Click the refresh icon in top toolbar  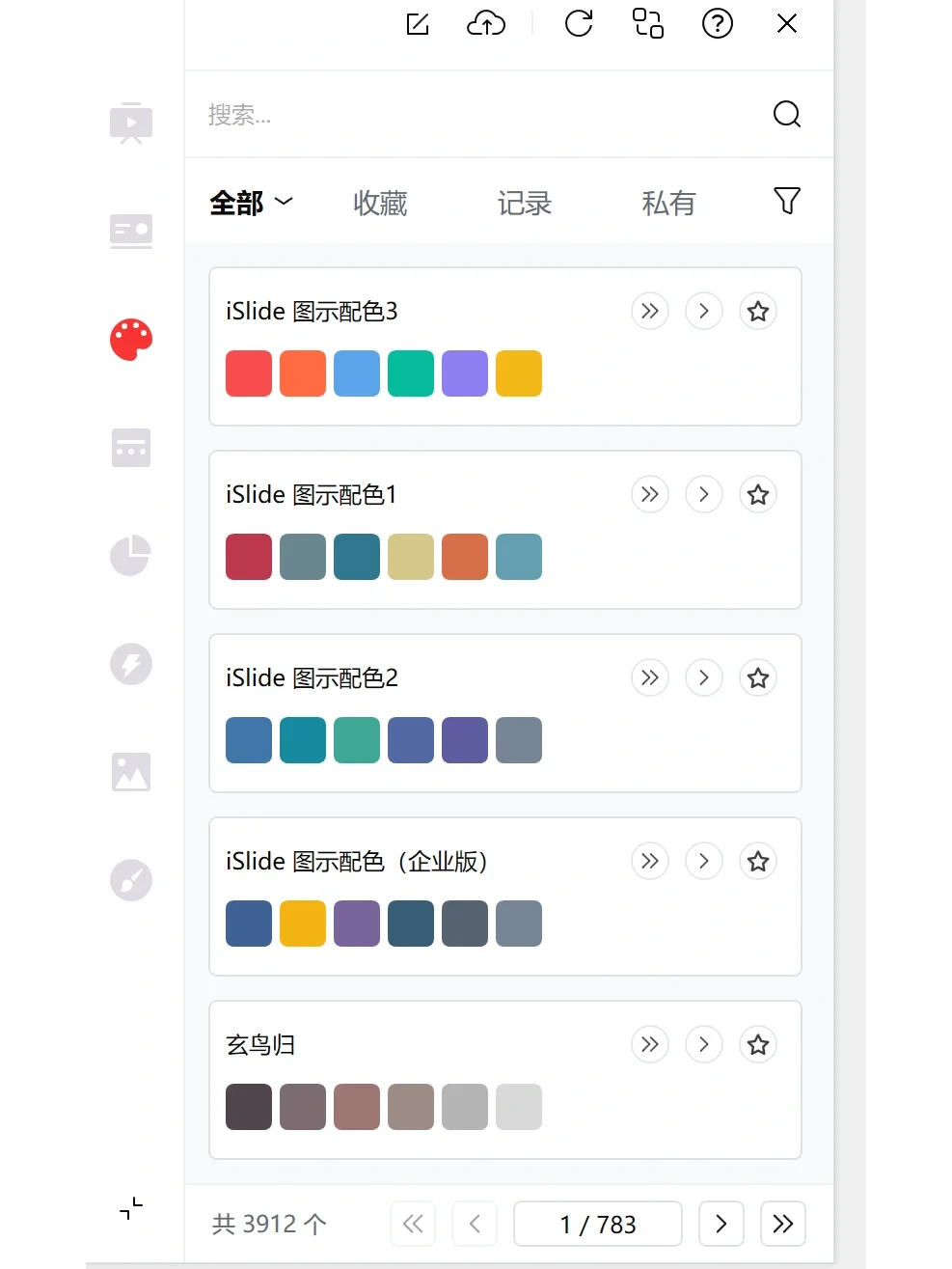(x=579, y=24)
